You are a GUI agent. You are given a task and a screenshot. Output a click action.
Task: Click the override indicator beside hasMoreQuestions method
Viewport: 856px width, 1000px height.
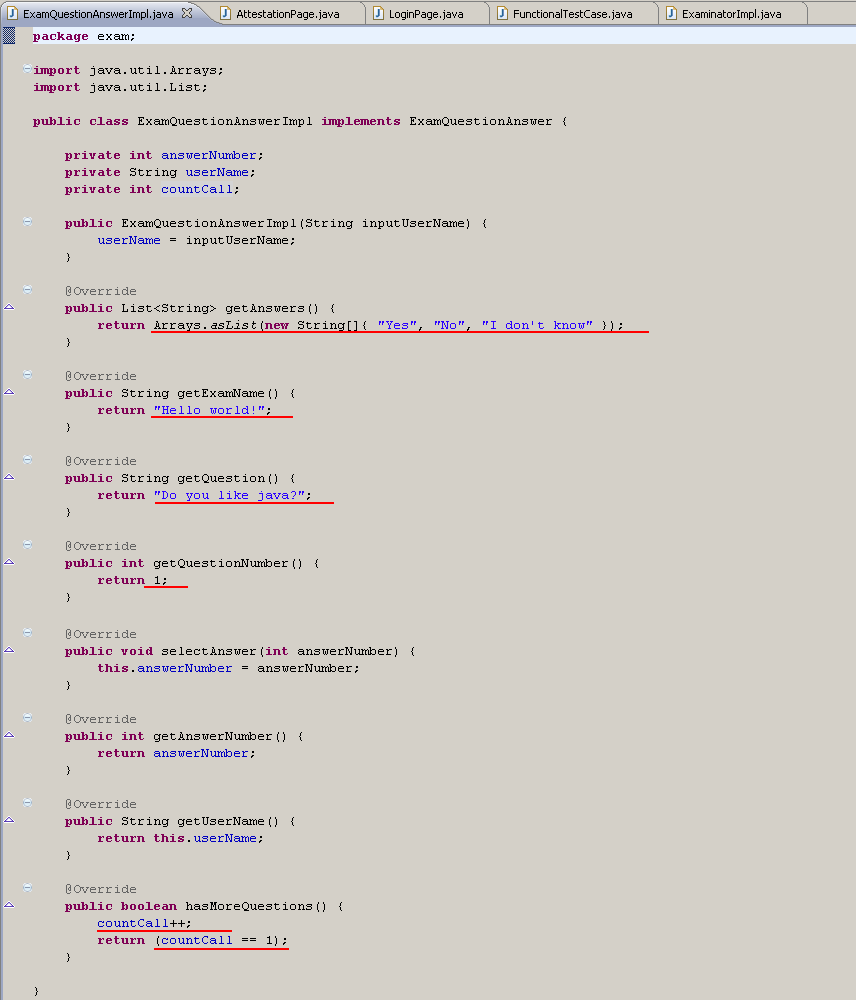click(x=9, y=905)
